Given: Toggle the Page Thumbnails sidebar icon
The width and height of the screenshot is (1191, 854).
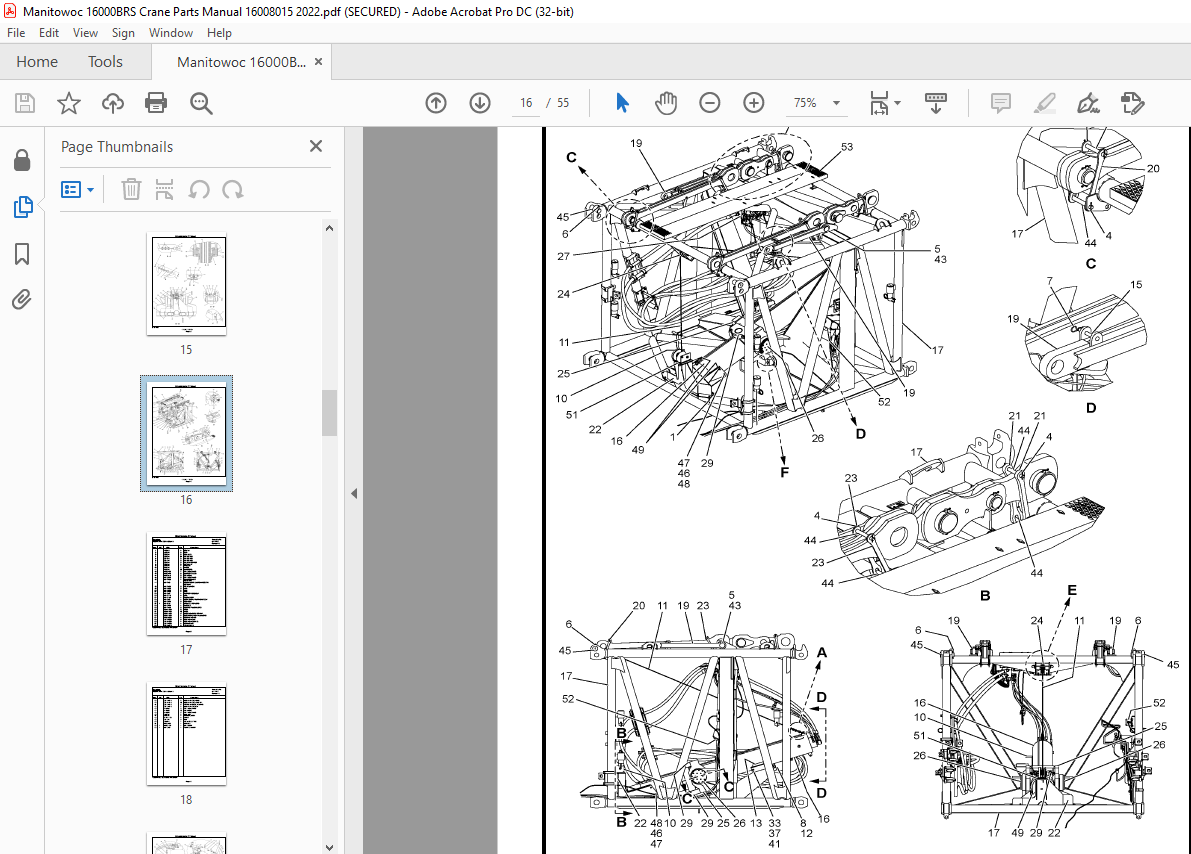Looking at the screenshot, I should pyautogui.click(x=23, y=207).
